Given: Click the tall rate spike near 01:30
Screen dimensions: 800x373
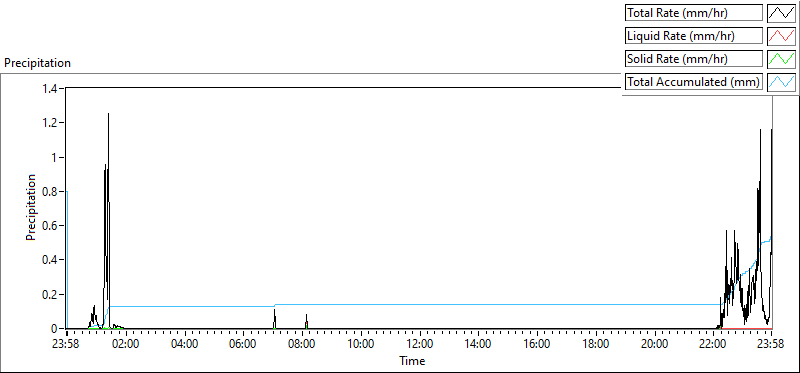Looking at the screenshot, I should [108, 219].
